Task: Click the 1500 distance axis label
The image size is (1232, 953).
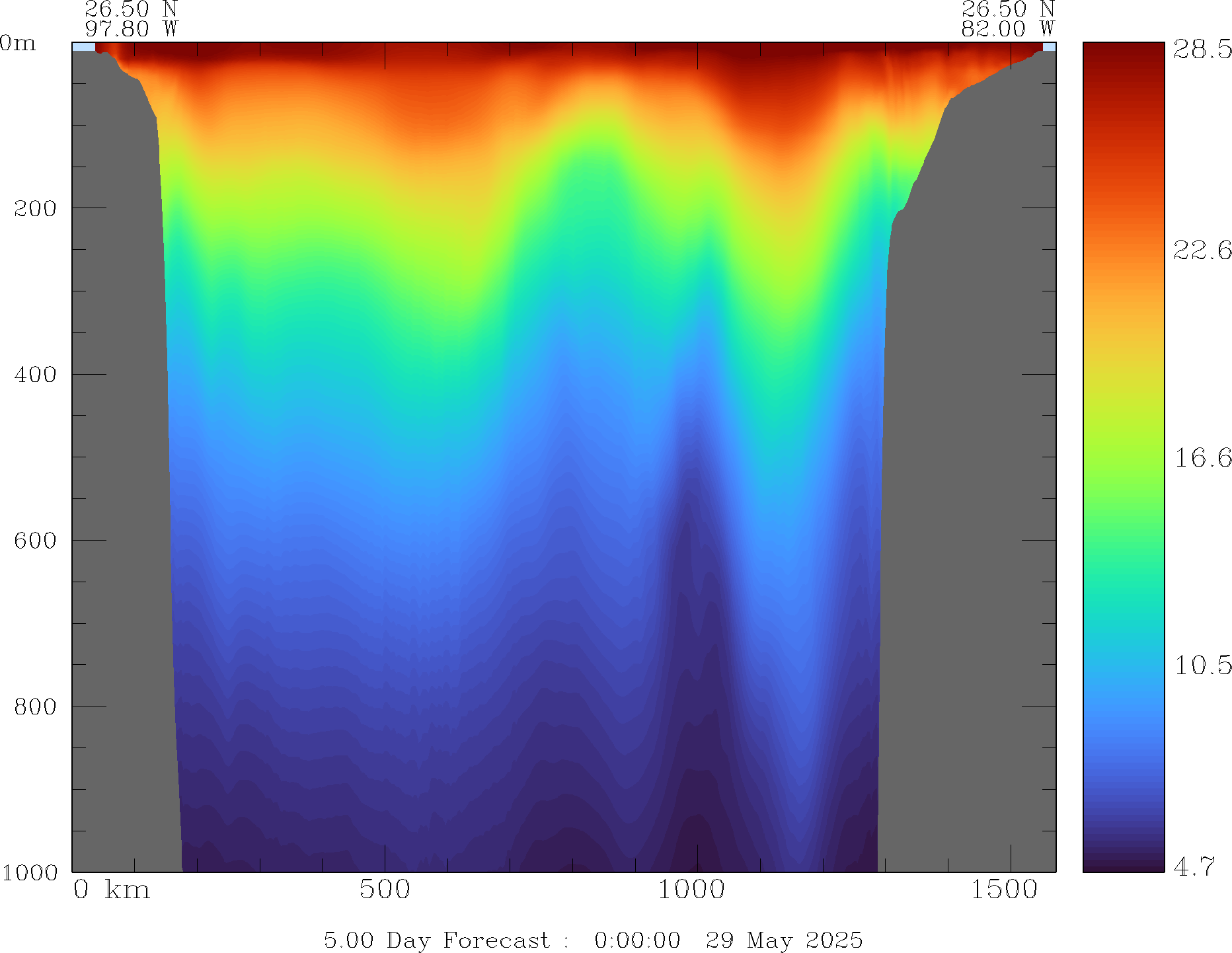Action: click(x=1004, y=890)
